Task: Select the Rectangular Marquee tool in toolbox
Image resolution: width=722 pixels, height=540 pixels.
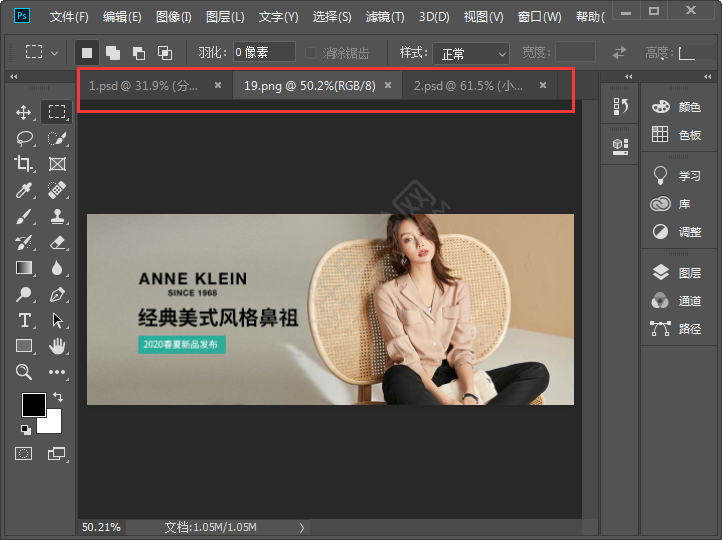Action: 57,112
